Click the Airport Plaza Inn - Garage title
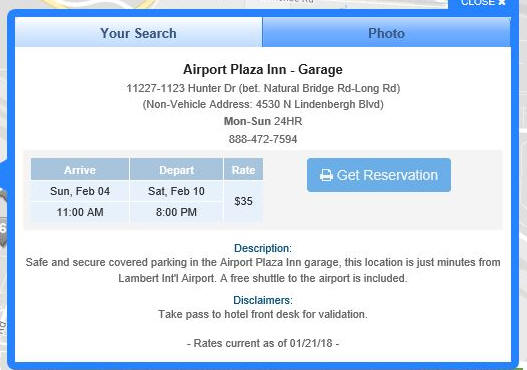Screen dimensions: 527x370 click(x=263, y=70)
